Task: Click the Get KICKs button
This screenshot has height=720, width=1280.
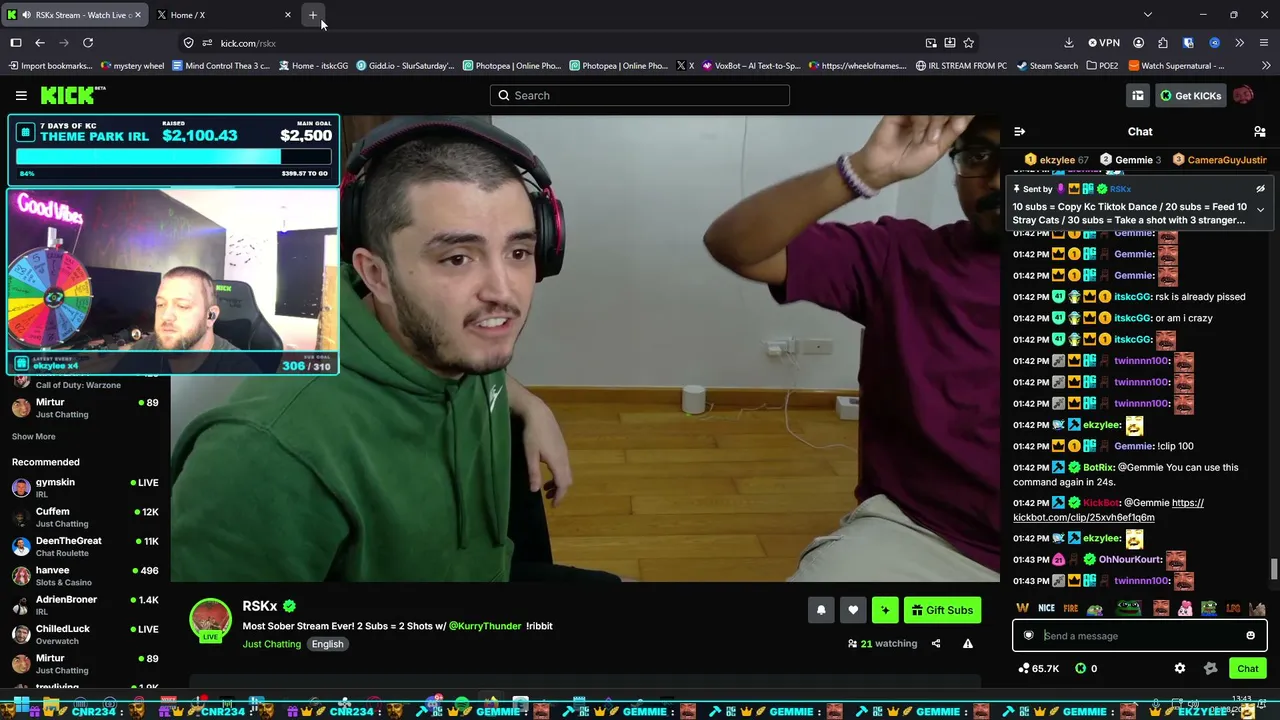Action: click(x=1190, y=96)
